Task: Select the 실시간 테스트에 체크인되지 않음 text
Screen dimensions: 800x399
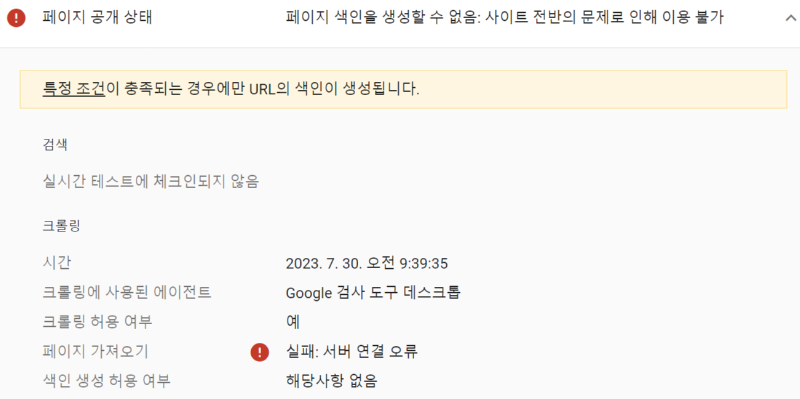Action: pos(151,181)
